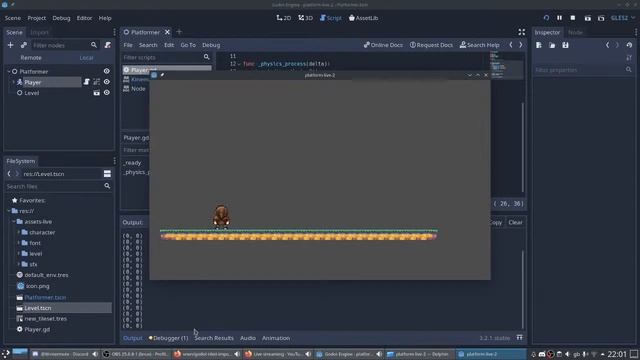Click the Filter nodes search field

pyautogui.click(x=64, y=45)
